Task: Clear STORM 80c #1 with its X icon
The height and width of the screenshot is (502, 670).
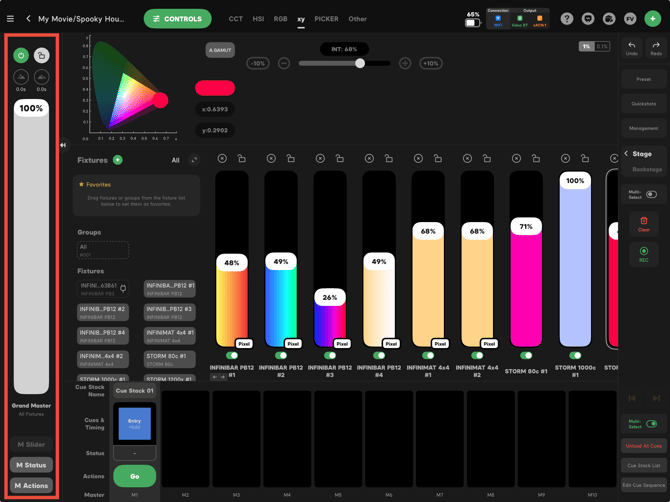Action: coord(516,159)
